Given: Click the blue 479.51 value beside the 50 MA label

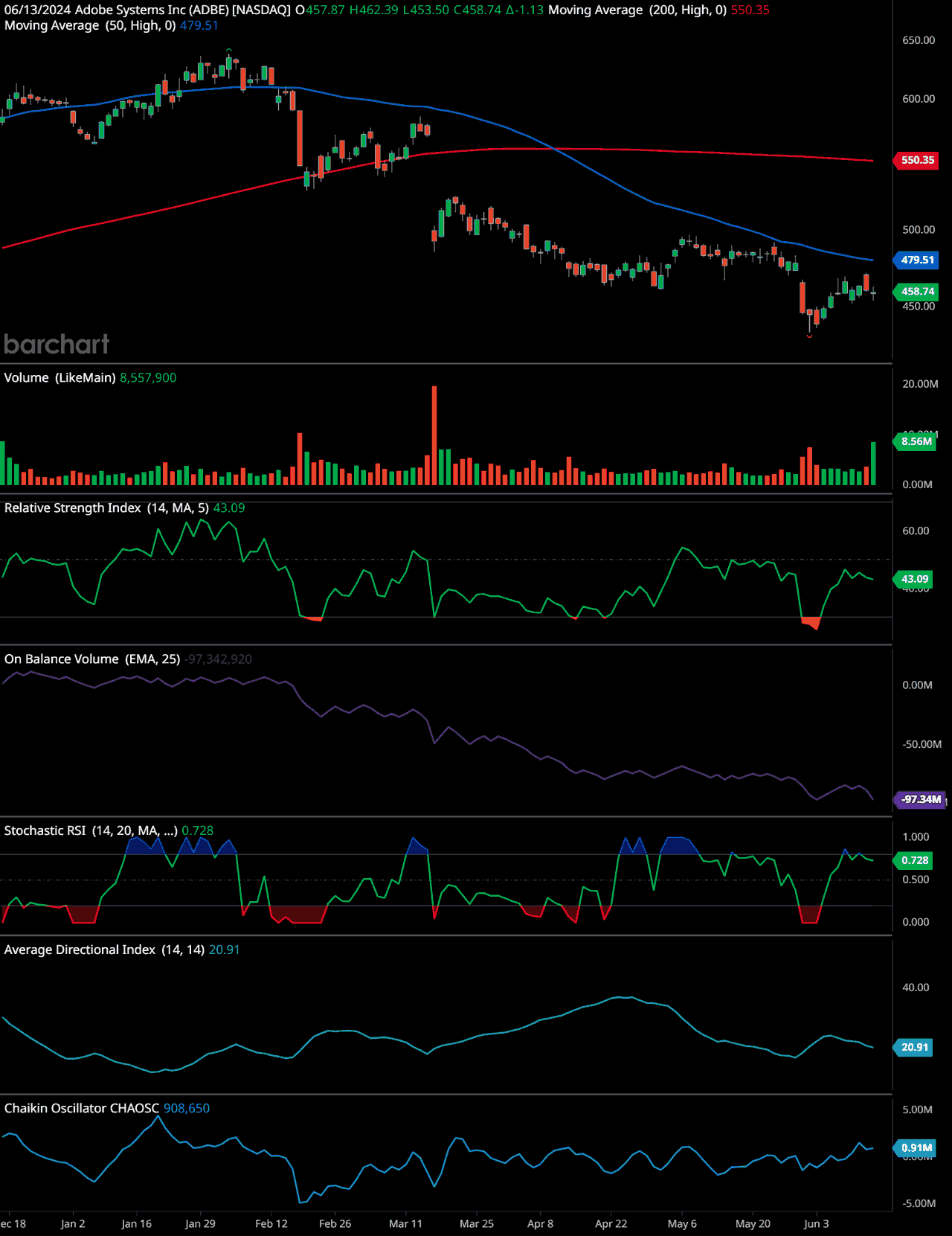Looking at the screenshot, I should 199,25.
